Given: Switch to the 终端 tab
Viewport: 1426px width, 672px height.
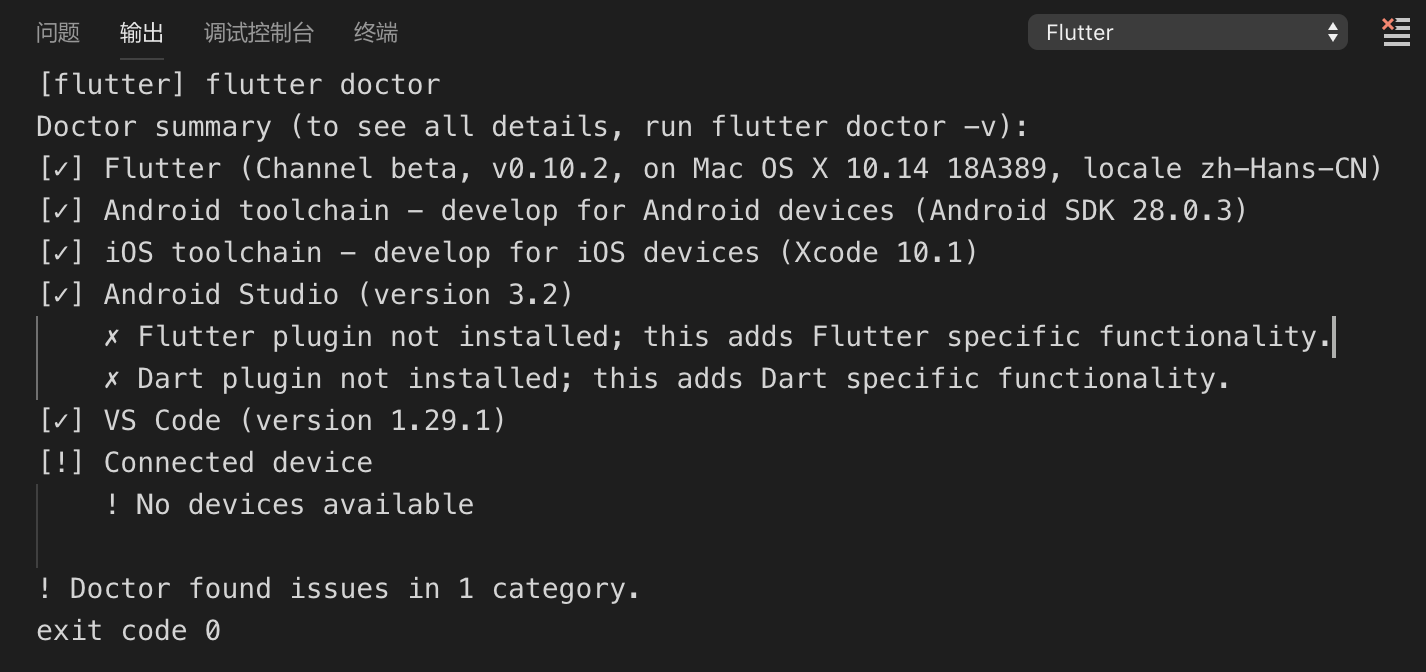Looking at the screenshot, I should tap(376, 33).
